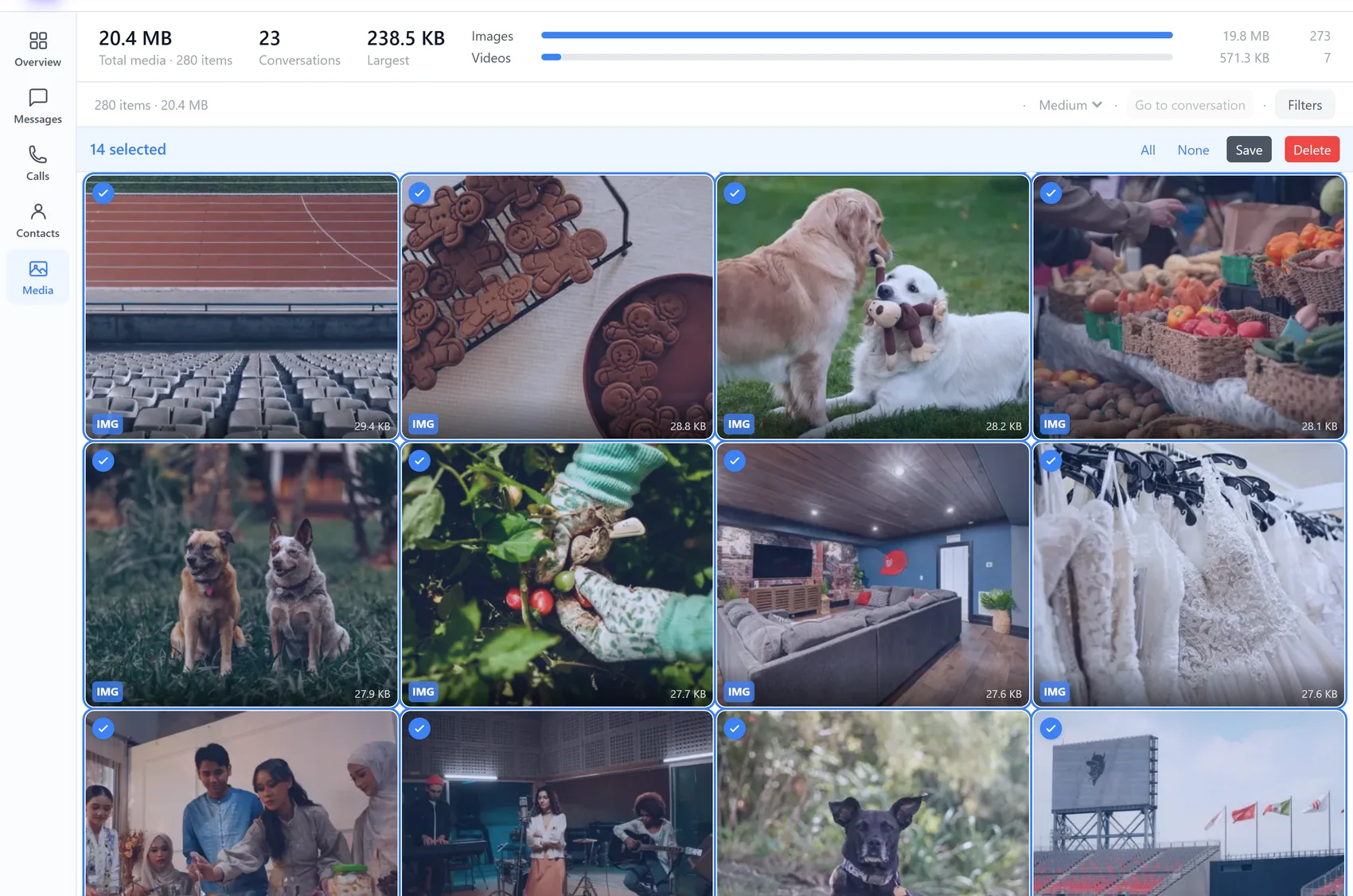Click IMG badge on gingerbread cookies photo
The height and width of the screenshot is (896, 1353).
(423, 424)
